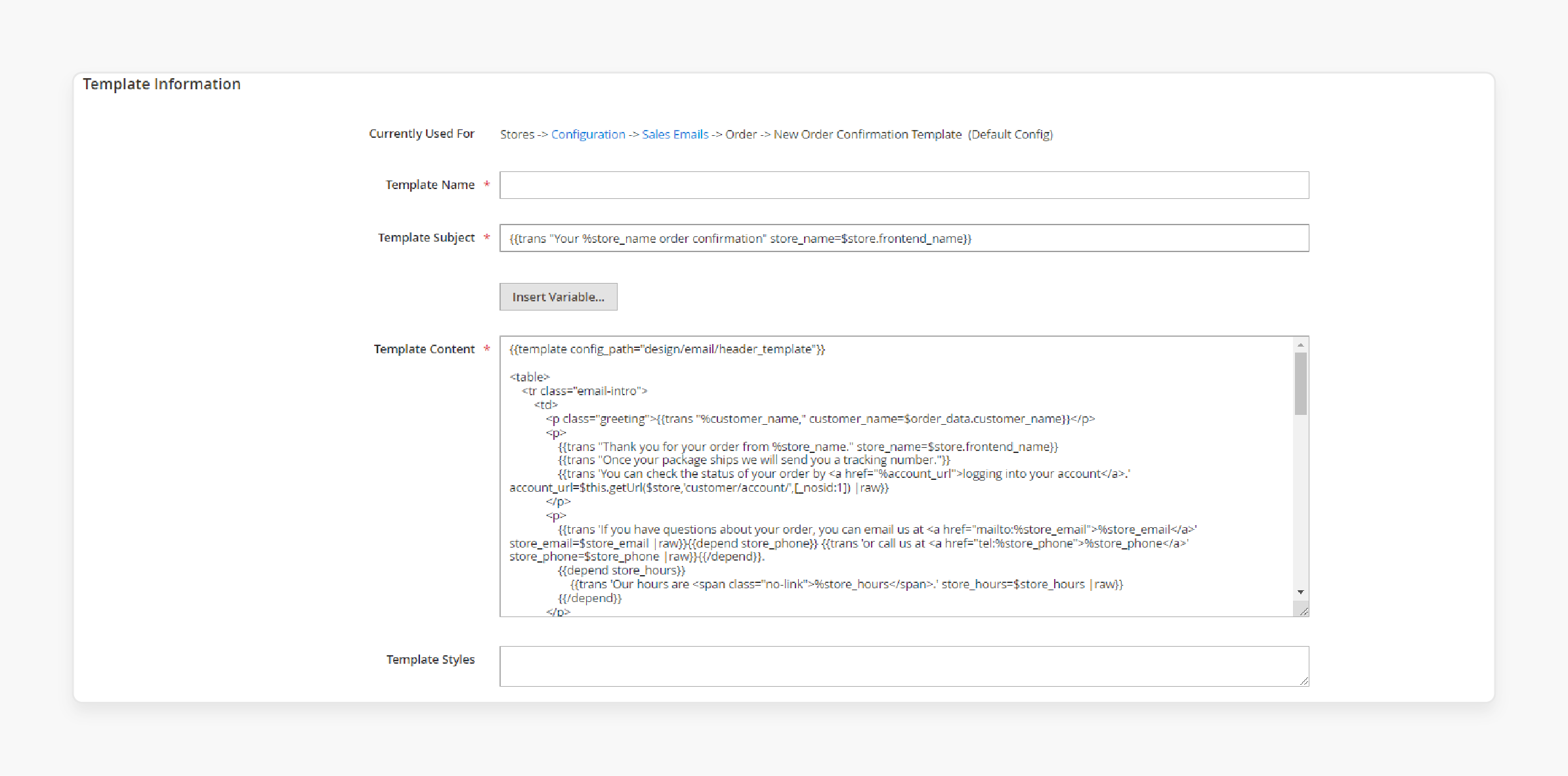This screenshot has height=776, width=1568.
Task: Open the Sales Emails link
Action: click(675, 134)
